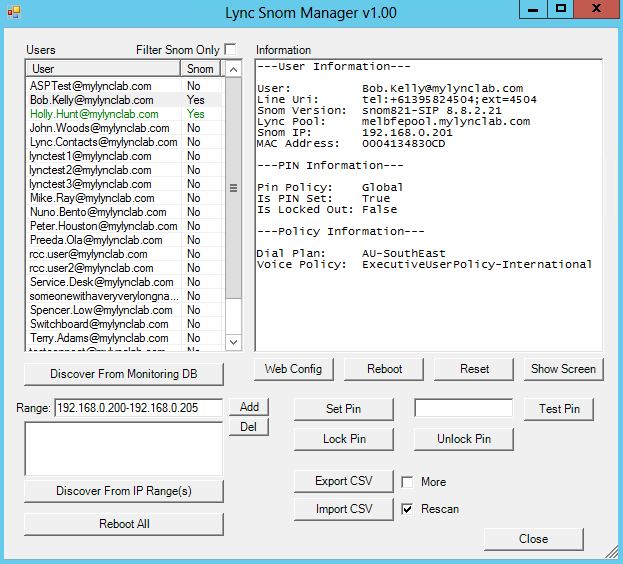Screen dimensions: 623x564
Task: Select user lynctest2@mylynclab.com
Action: (x=125, y=170)
